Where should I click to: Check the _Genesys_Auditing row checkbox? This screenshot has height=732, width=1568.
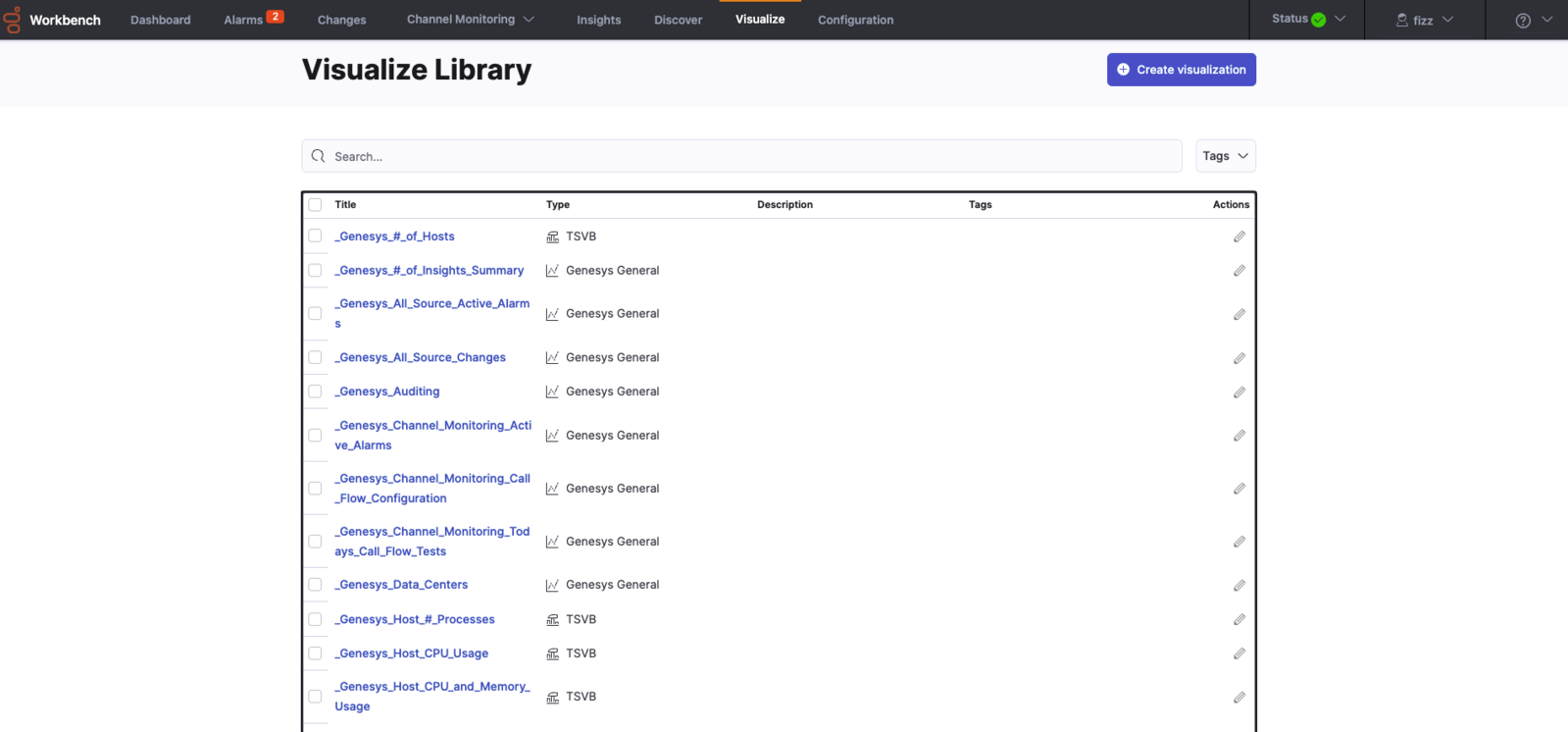tap(315, 391)
